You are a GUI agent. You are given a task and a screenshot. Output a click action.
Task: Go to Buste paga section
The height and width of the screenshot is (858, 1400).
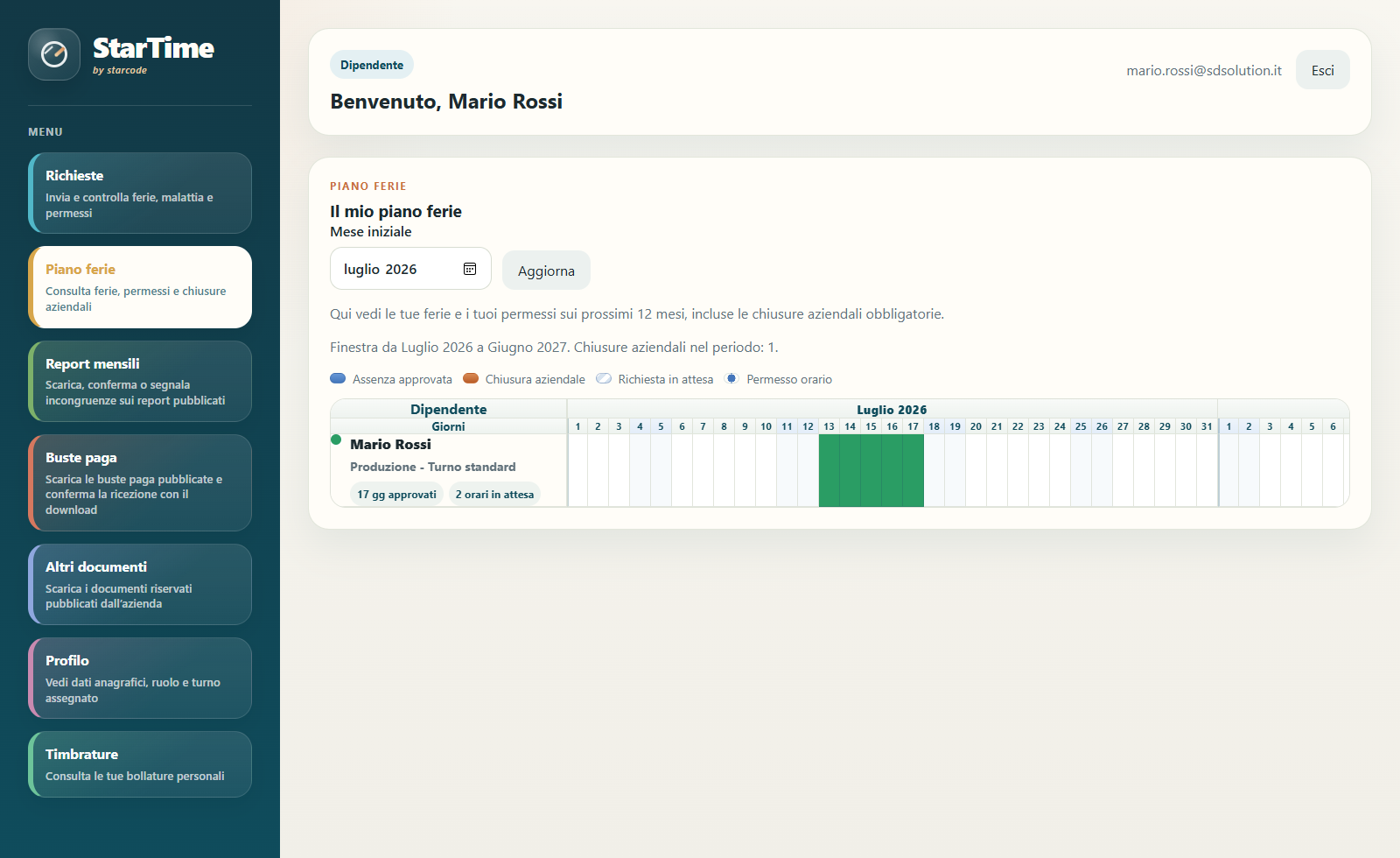[x=140, y=482]
